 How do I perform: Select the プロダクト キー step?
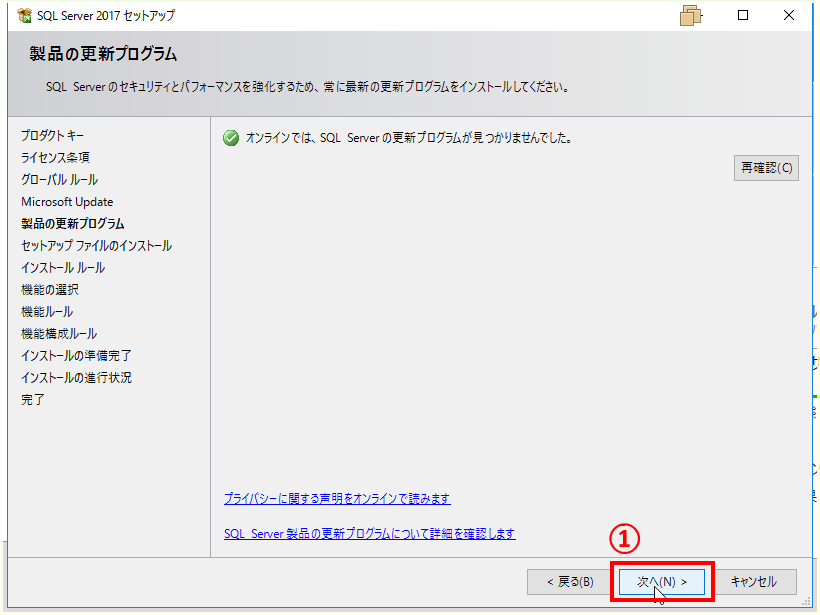pos(52,135)
